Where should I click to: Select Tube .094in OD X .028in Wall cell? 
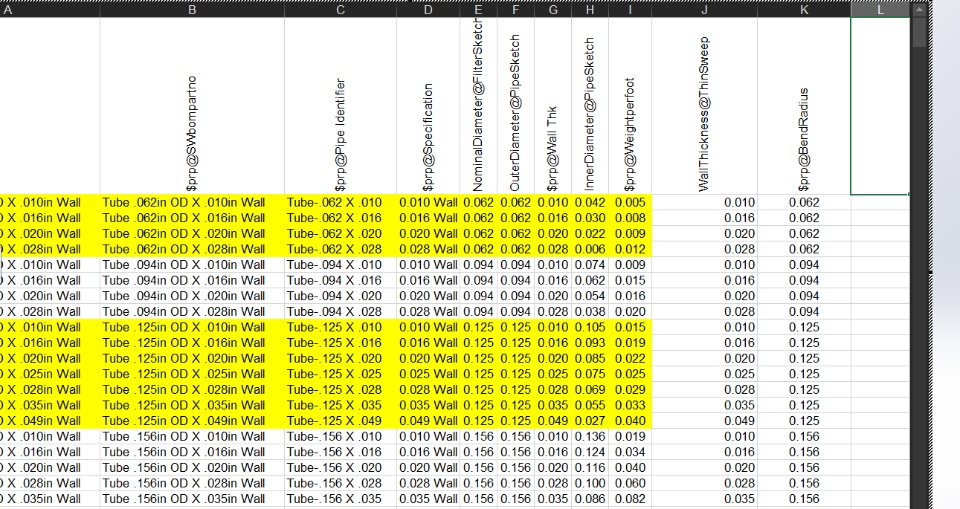(x=192, y=312)
